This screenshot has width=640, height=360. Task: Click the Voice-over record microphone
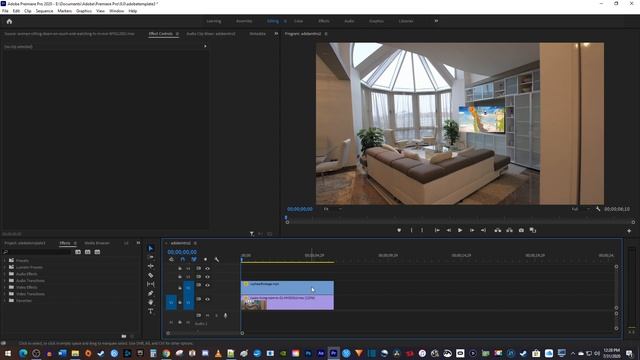(225, 316)
